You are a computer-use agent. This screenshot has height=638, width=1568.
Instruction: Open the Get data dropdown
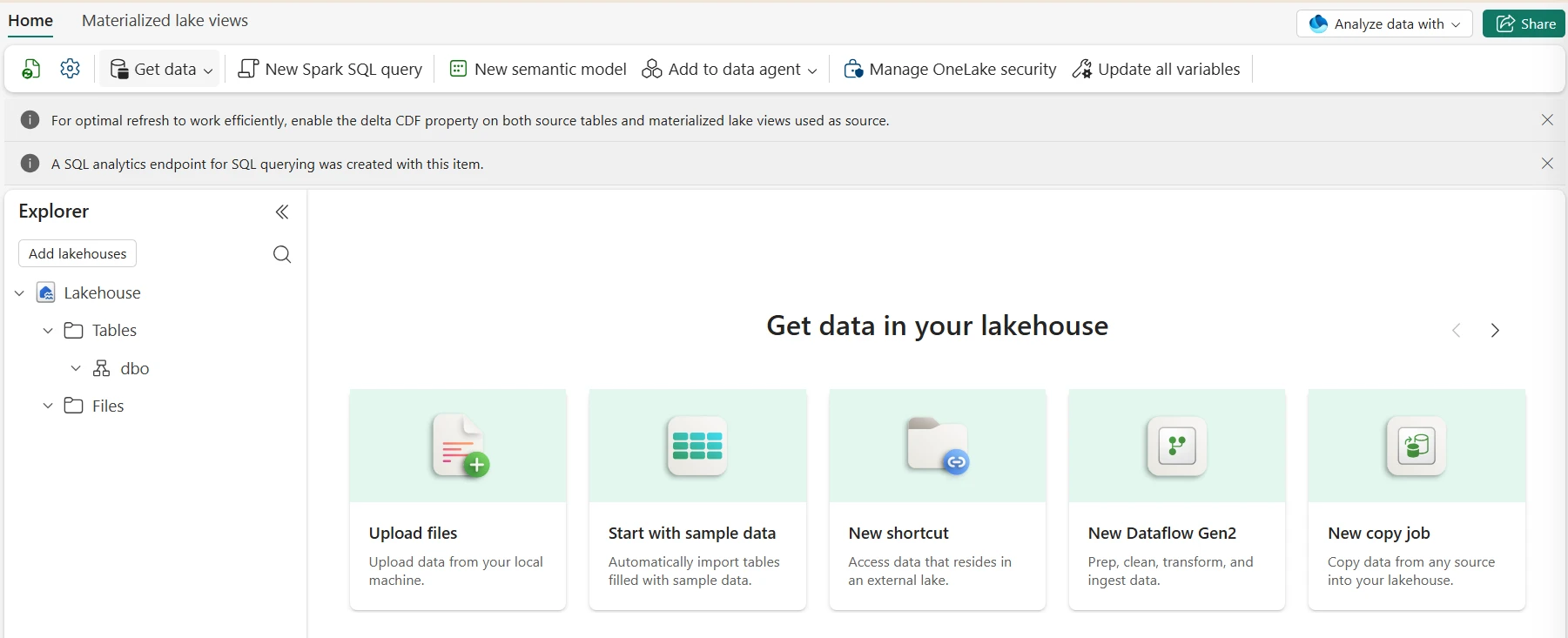coord(161,69)
